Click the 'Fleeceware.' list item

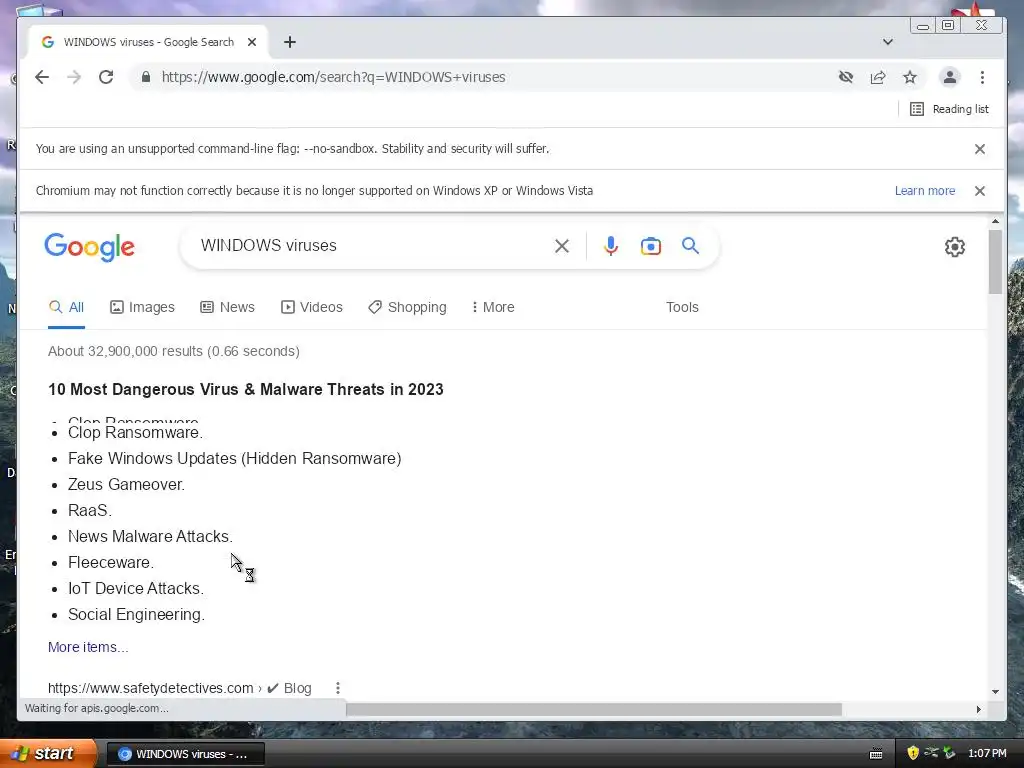[111, 562]
